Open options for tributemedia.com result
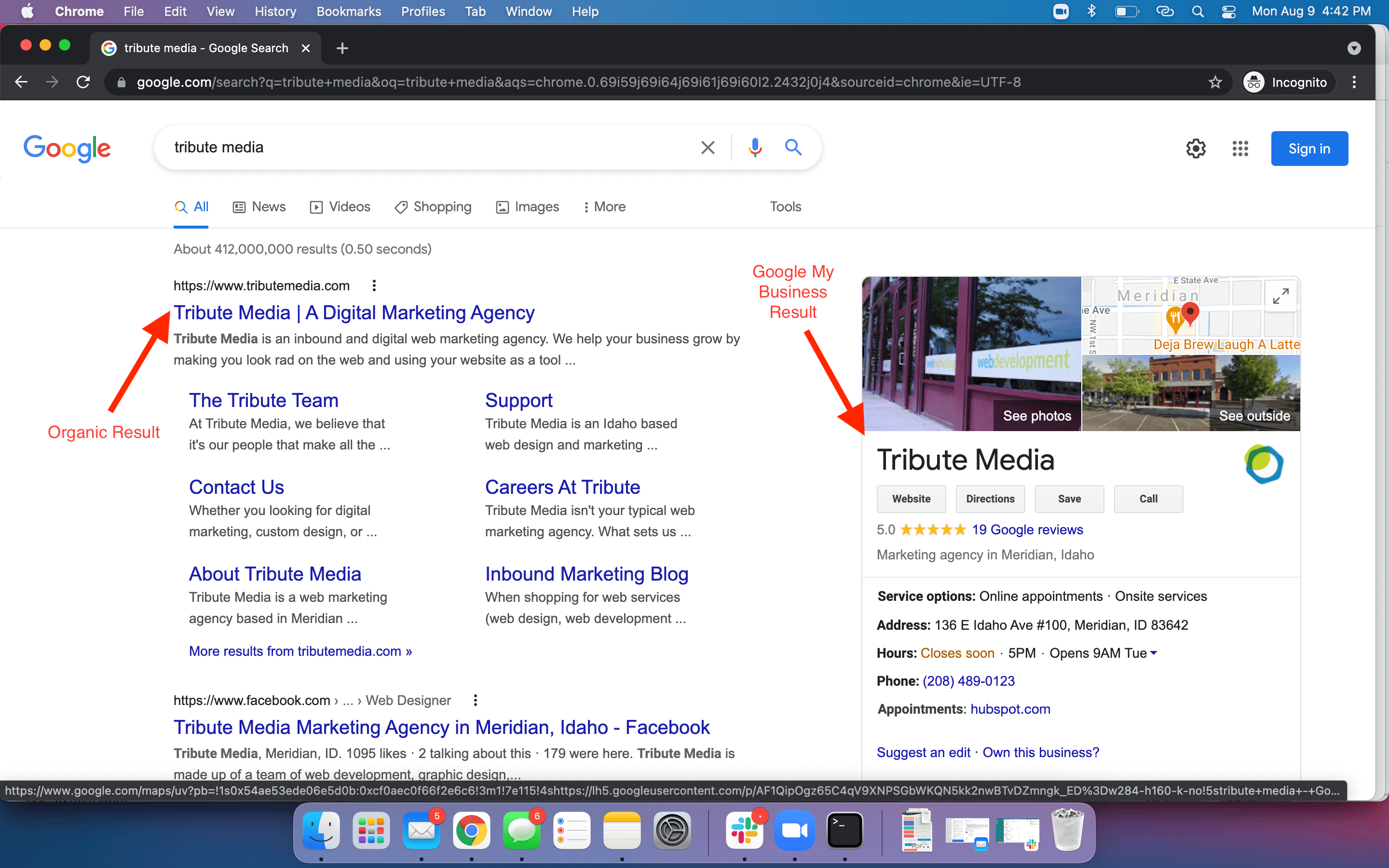Screen dimensions: 1389x868 click(374, 285)
